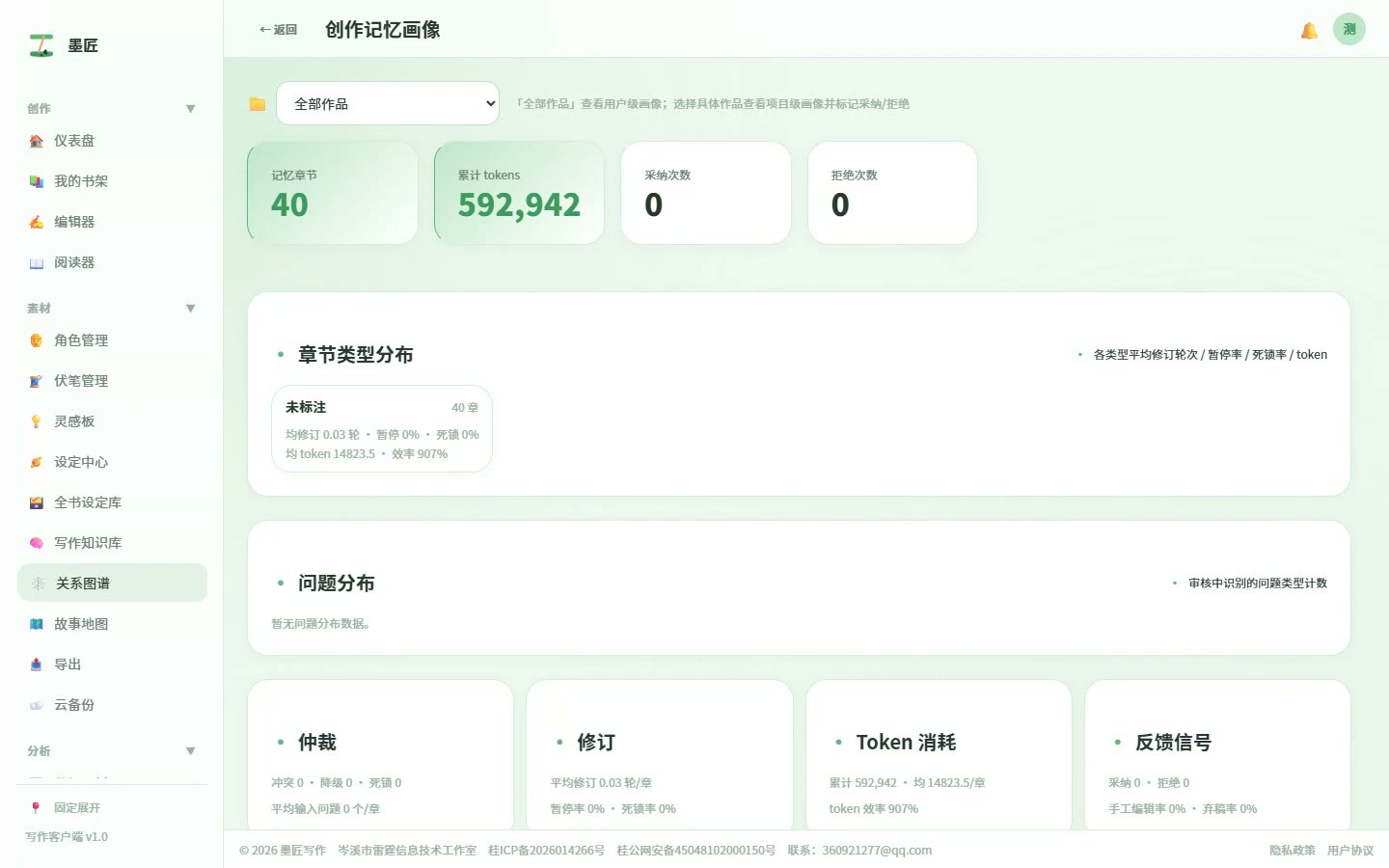
Task: Navigate to 写作知识库
Action: [112, 543]
